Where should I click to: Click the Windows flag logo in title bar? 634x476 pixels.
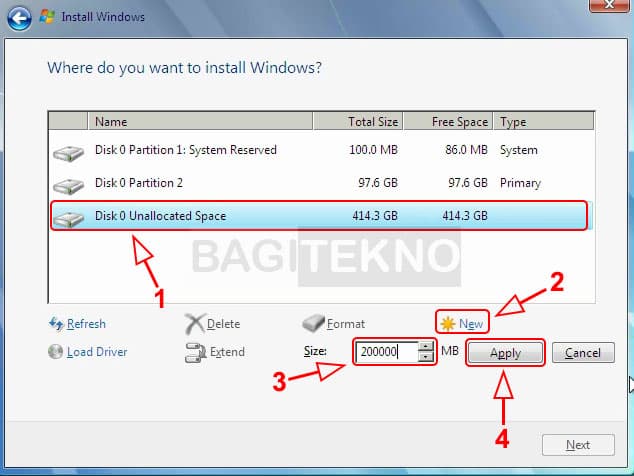tap(47, 17)
